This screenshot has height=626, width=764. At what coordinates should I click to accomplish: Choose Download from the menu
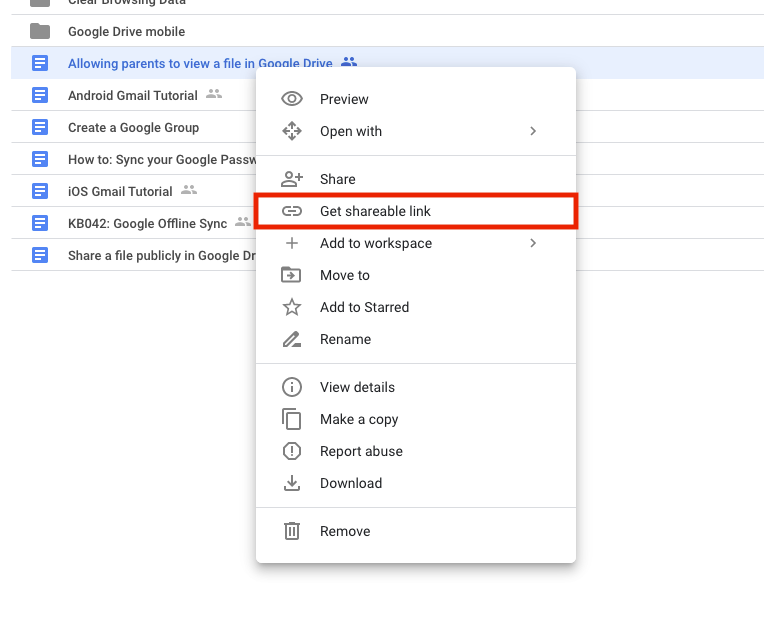point(416,483)
